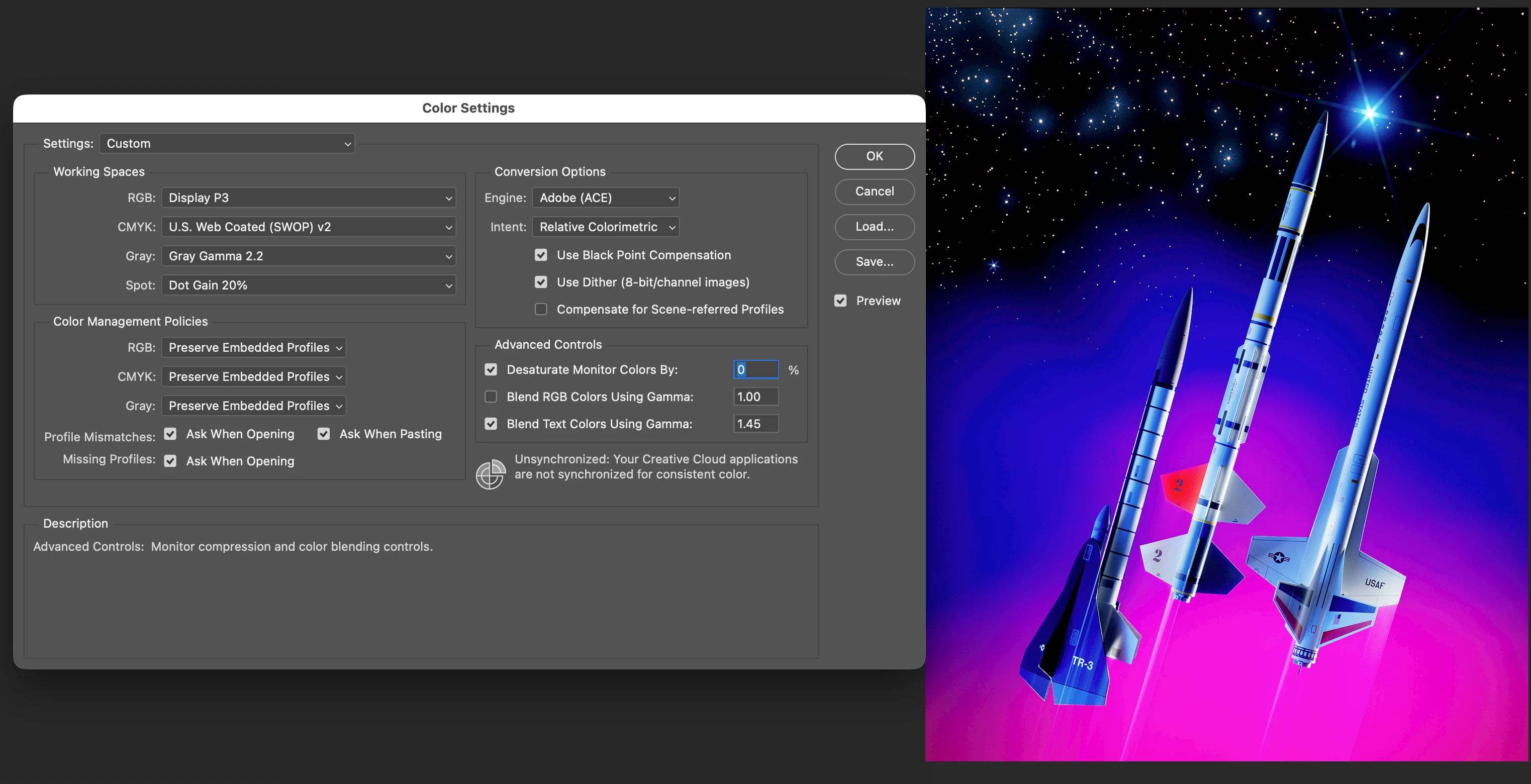The width and height of the screenshot is (1531, 784).
Task: Click the rocket artwork image in document window
Action: point(1227,384)
